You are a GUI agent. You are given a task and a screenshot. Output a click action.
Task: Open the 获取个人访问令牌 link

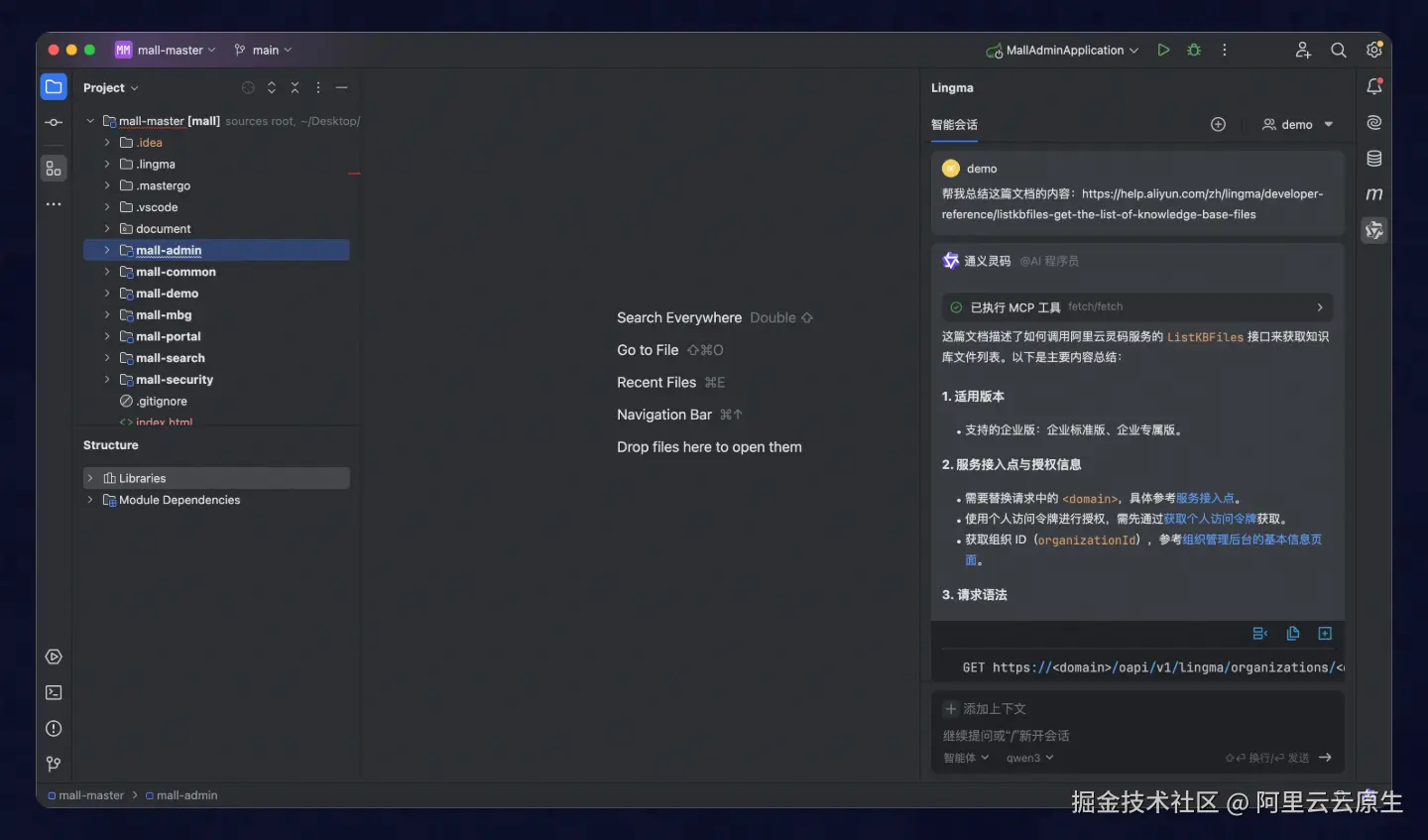tap(1210, 519)
